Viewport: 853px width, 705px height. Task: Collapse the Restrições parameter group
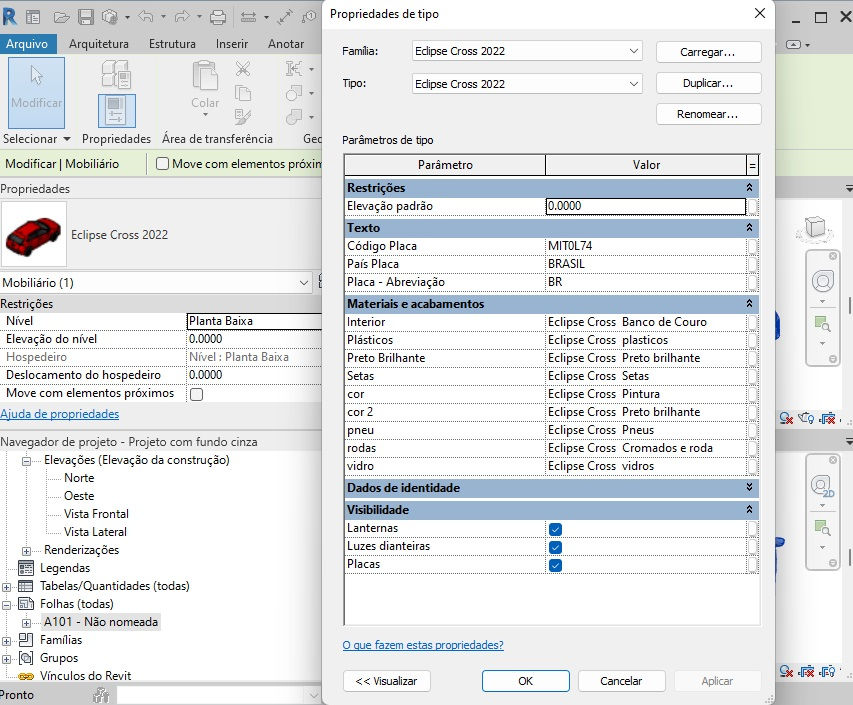(749, 187)
